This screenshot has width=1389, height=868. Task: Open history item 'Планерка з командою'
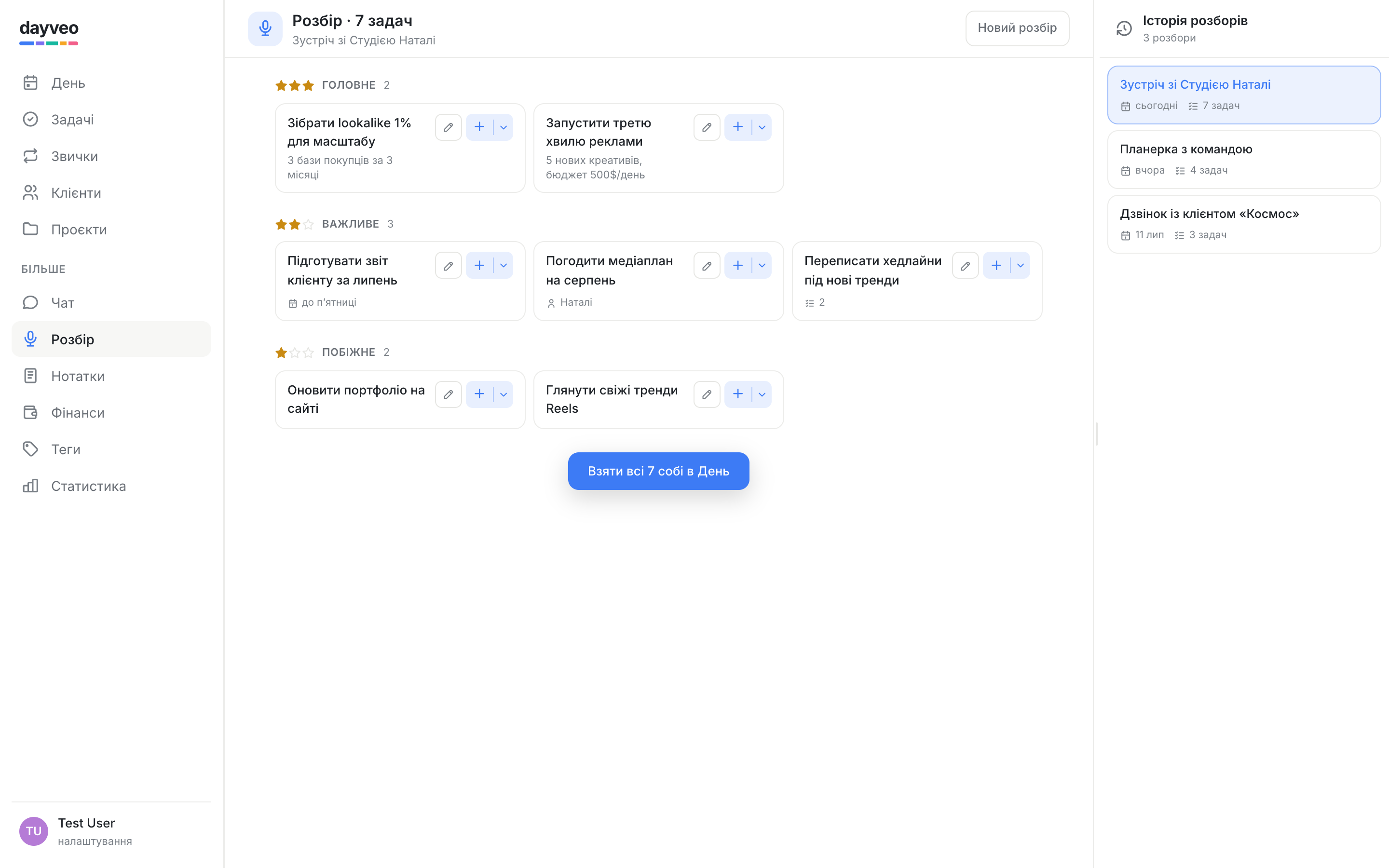[x=1244, y=160]
